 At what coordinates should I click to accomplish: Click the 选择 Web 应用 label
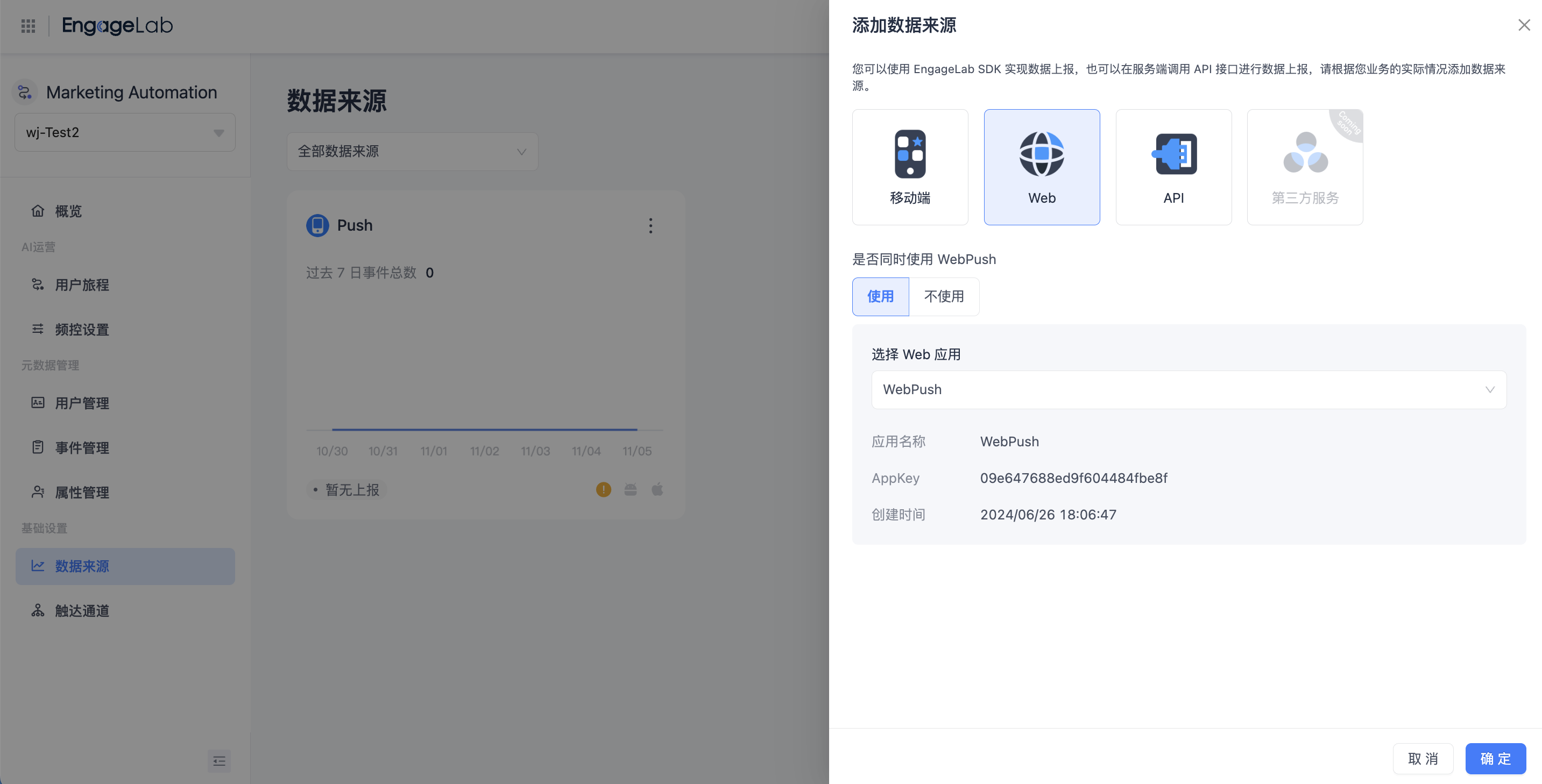coord(916,354)
